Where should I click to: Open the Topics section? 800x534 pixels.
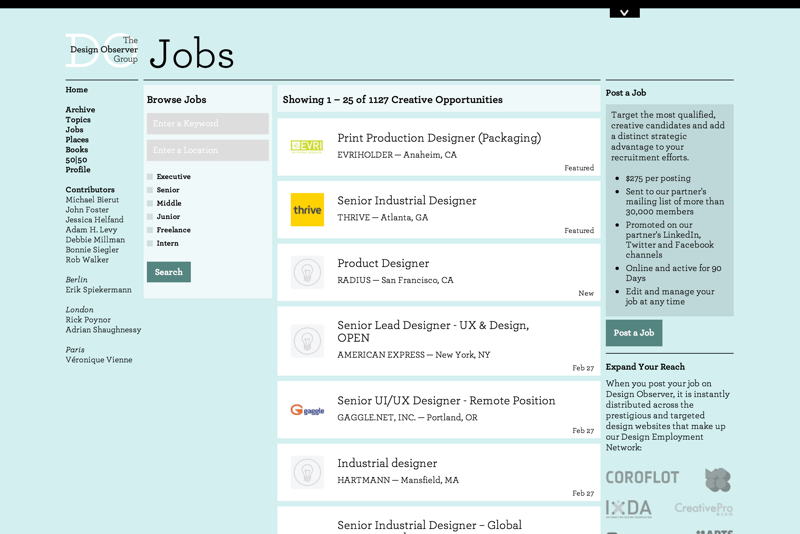tap(78, 120)
